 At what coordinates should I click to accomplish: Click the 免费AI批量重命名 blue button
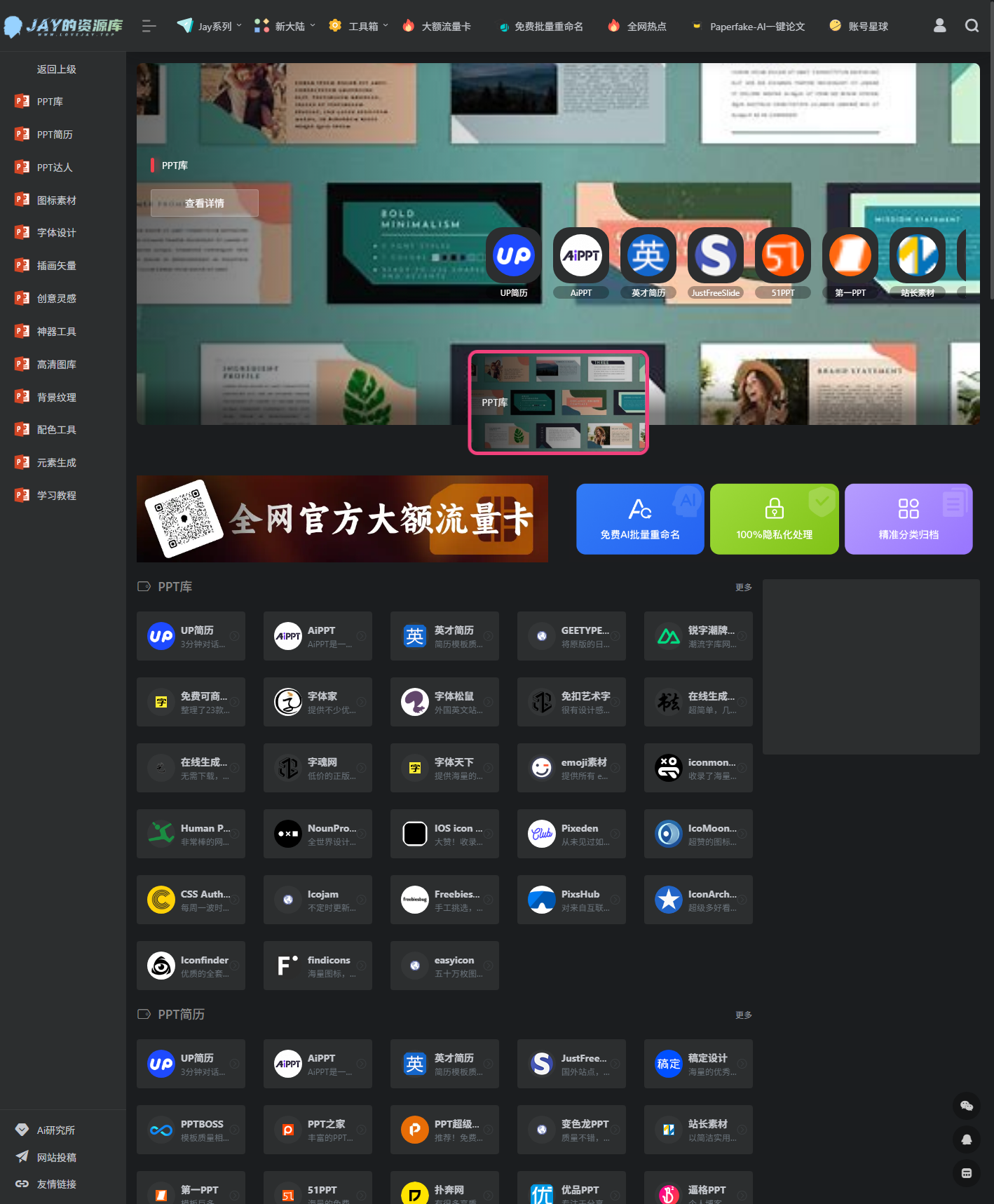[x=640, y=519]
